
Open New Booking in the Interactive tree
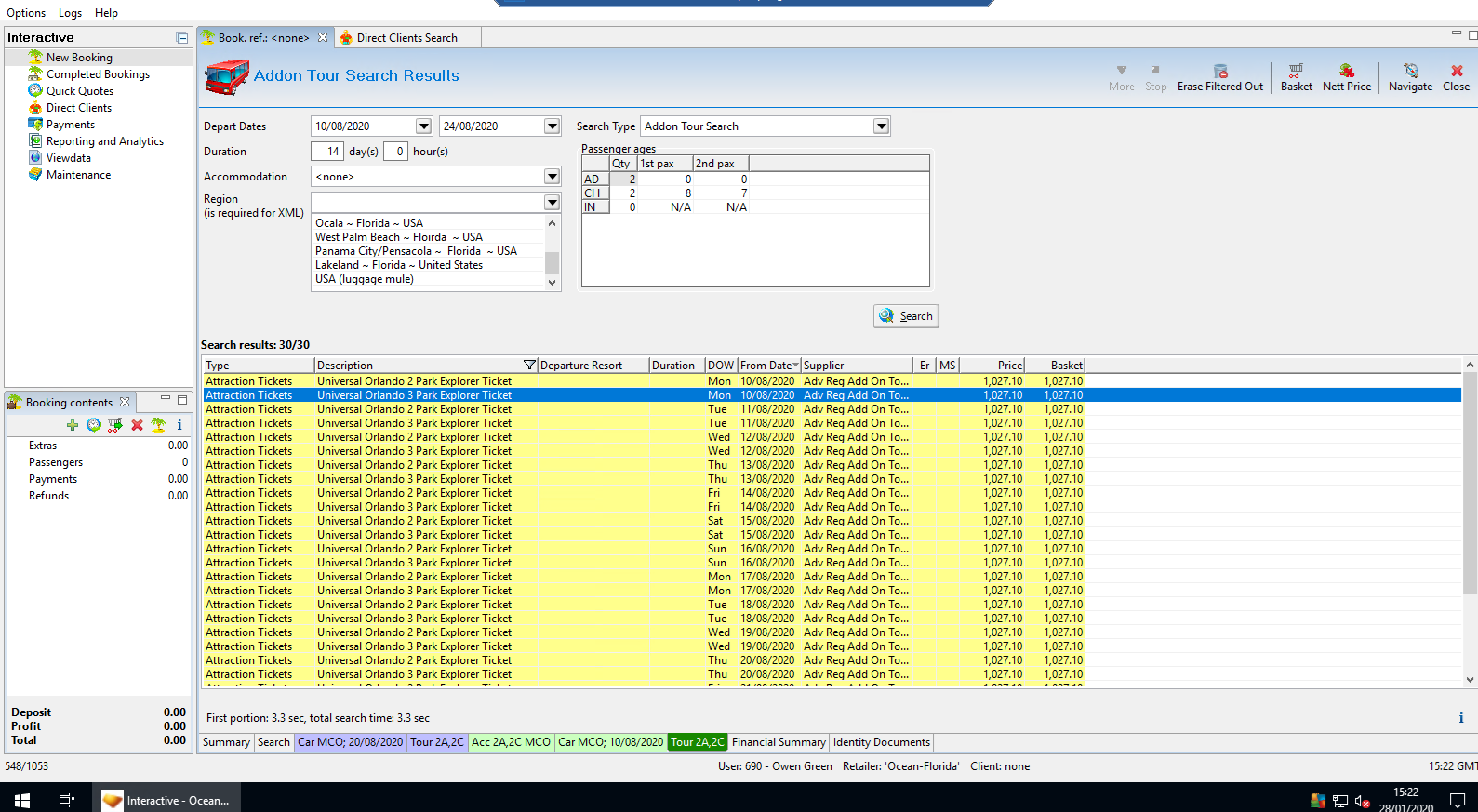tap(79, 58)
